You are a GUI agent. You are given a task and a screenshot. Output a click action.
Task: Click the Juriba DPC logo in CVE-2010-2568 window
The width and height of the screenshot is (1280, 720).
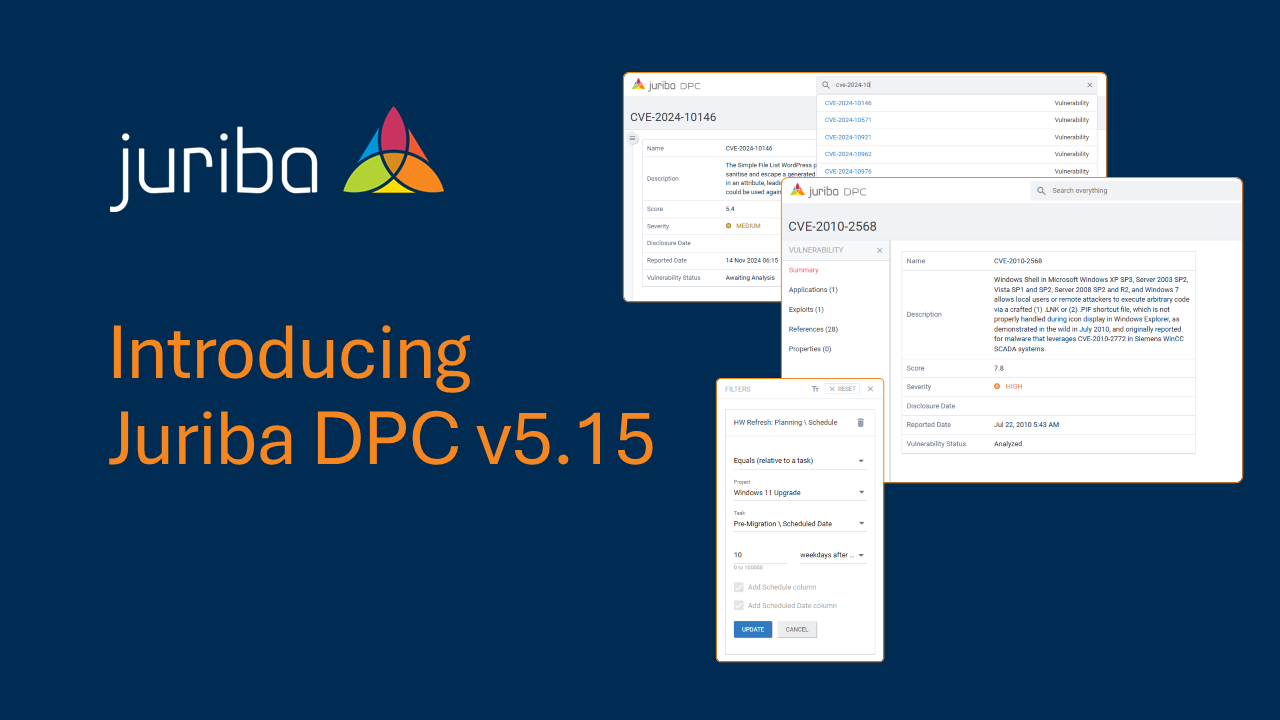pyautogui.click(x=828, y=190)
